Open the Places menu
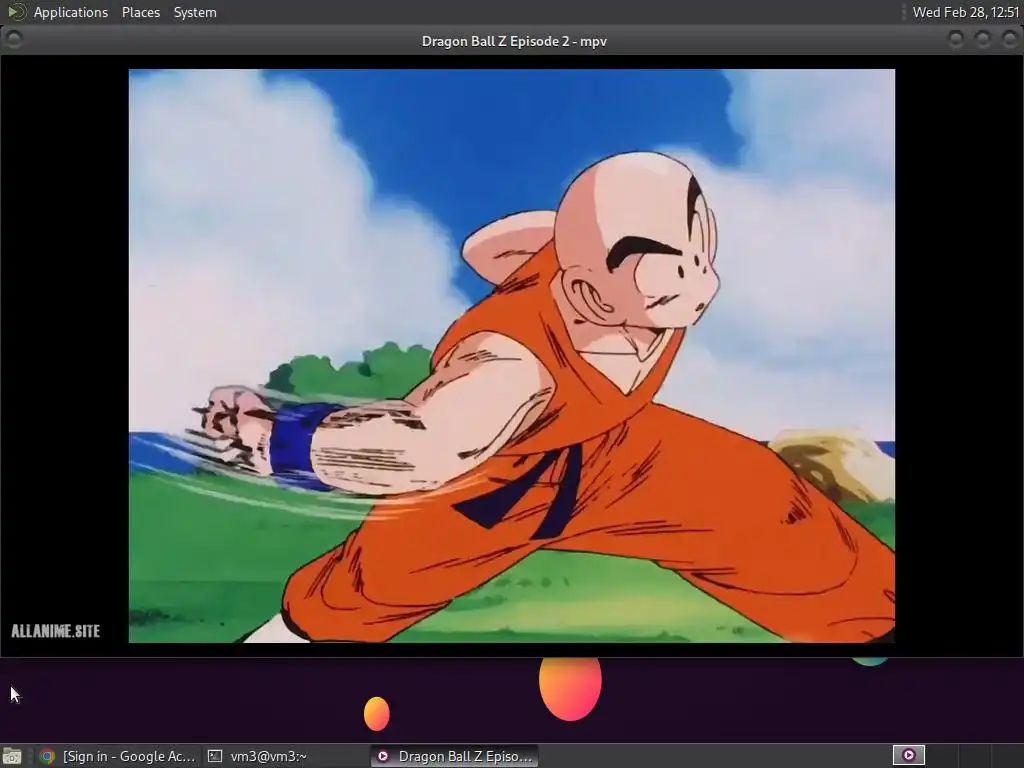Screen dimensions: 1024x768 [x=140, y=12]
